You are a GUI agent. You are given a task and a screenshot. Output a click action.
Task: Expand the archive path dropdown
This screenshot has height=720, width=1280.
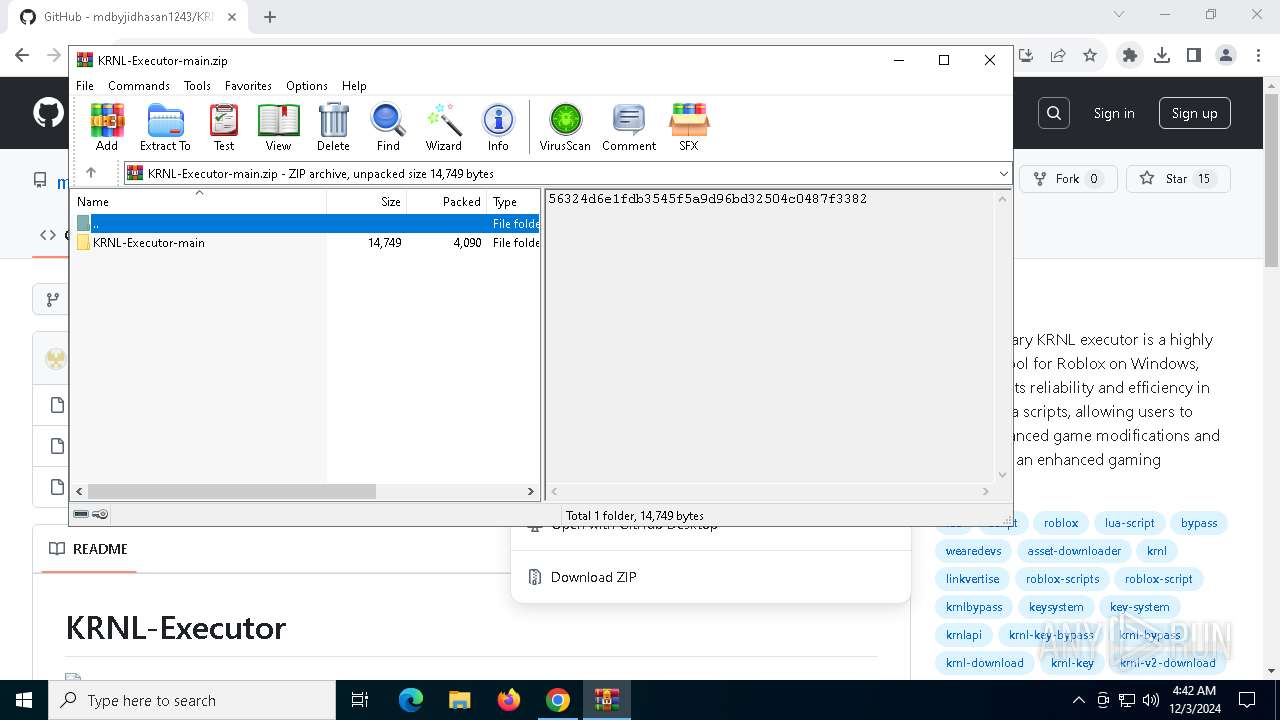pyautogui.click(x=1003, y=174)
